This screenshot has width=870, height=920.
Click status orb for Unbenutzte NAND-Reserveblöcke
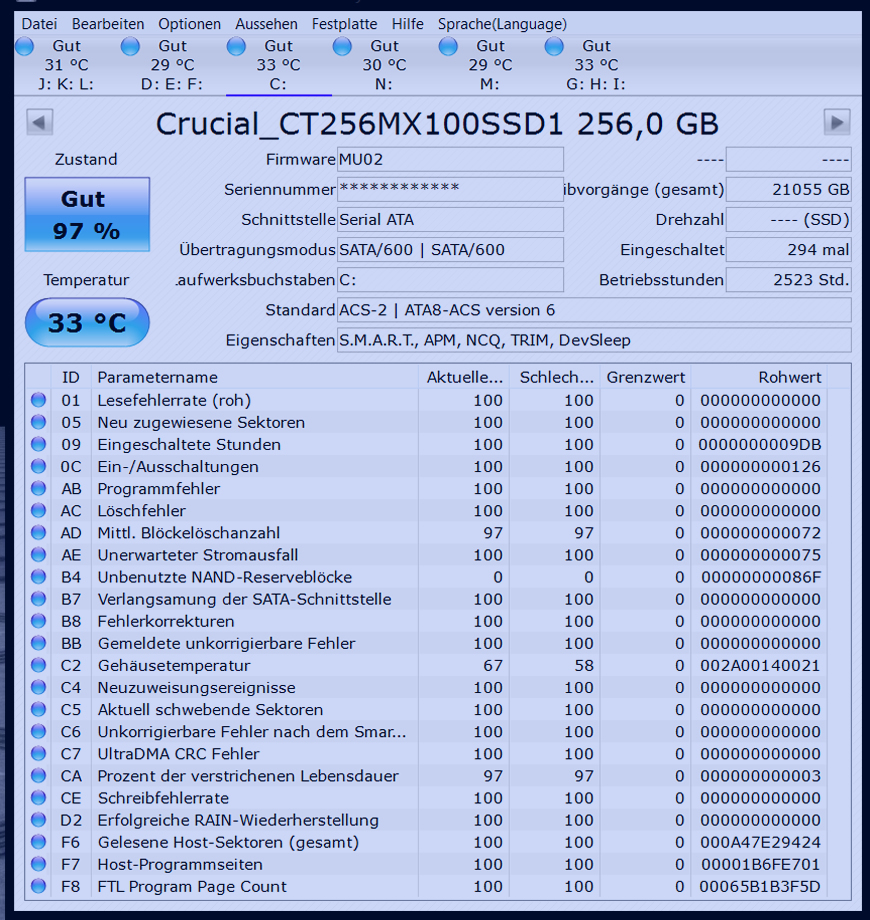[39, 577]
